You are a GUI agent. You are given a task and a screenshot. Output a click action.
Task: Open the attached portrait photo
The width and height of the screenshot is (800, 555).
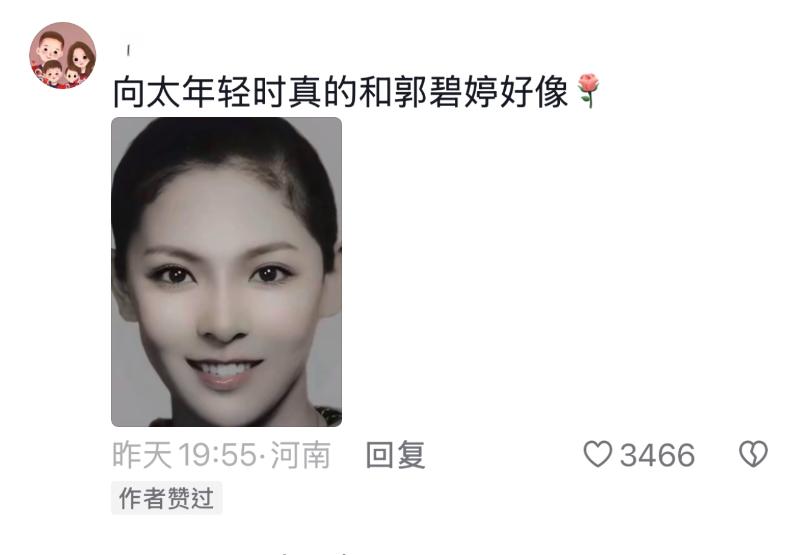tap(227, 272)
